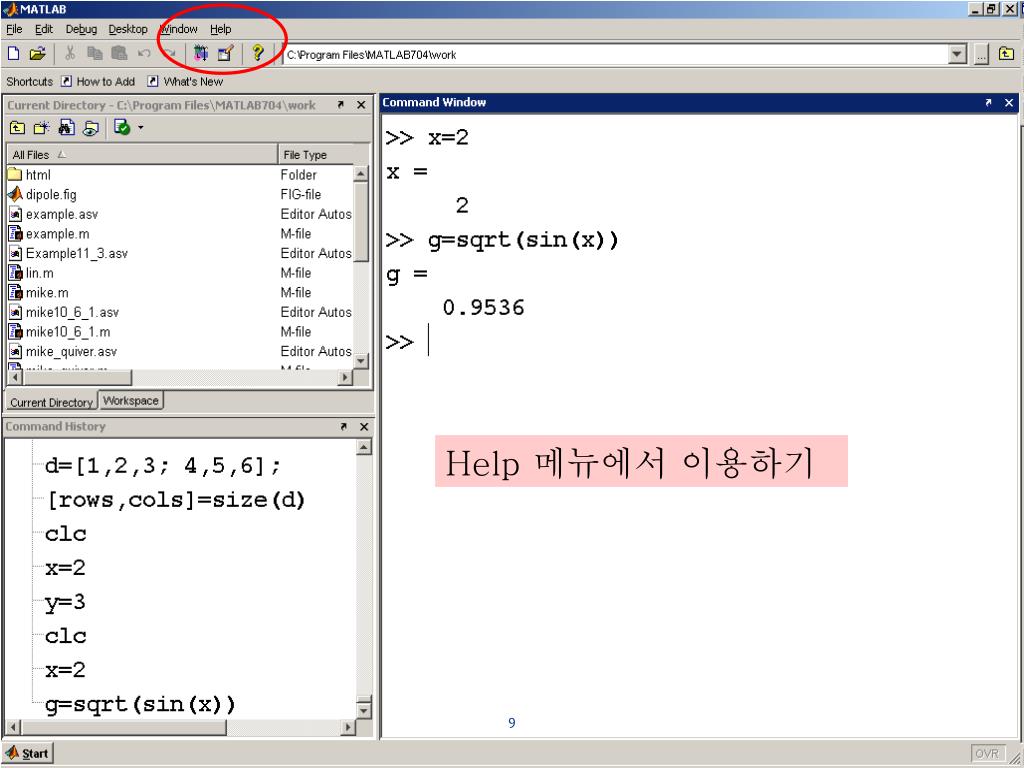Switch to the Workspace tab
The width and height of the screenshot is (1024, 768).
pos(131,401)
